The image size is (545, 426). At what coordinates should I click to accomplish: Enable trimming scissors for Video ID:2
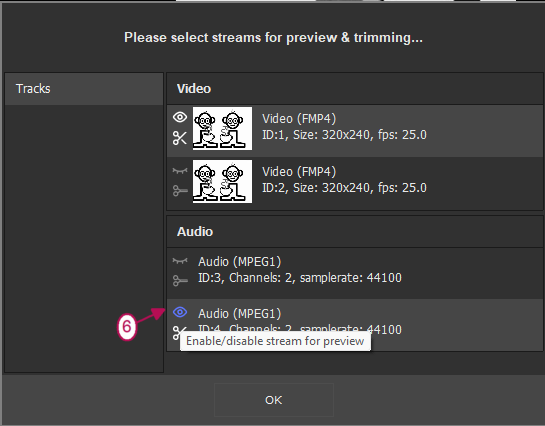(x=180, y=191)
